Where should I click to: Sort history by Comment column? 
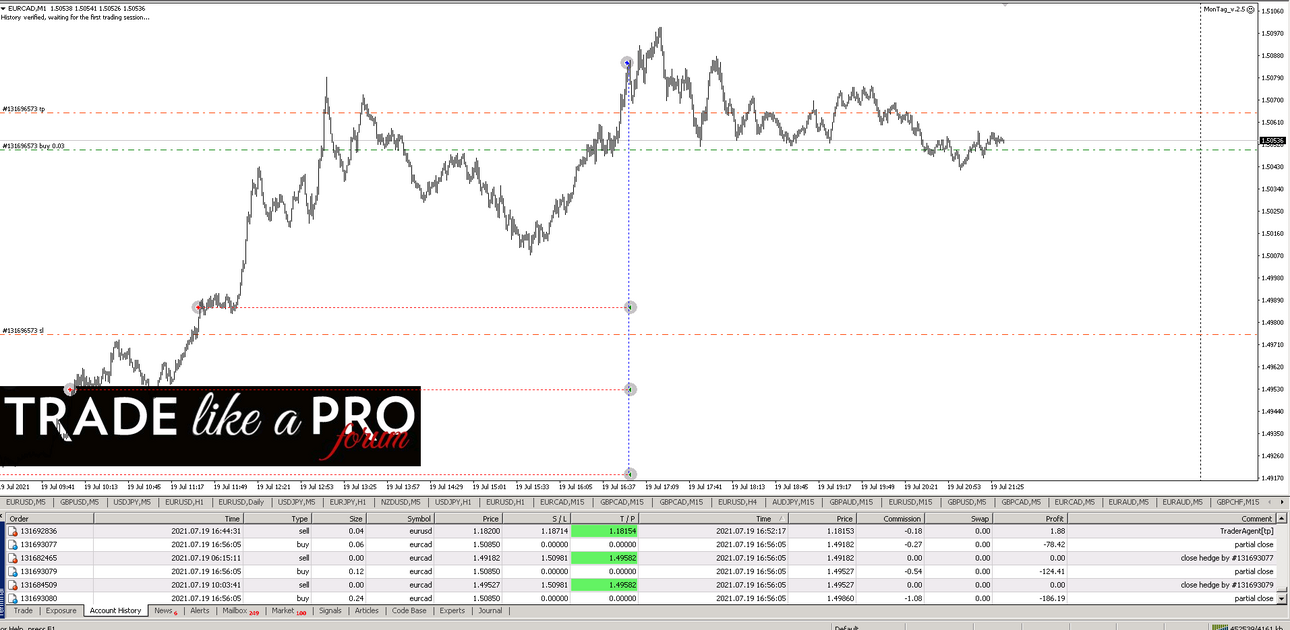tap(1172, 518)
